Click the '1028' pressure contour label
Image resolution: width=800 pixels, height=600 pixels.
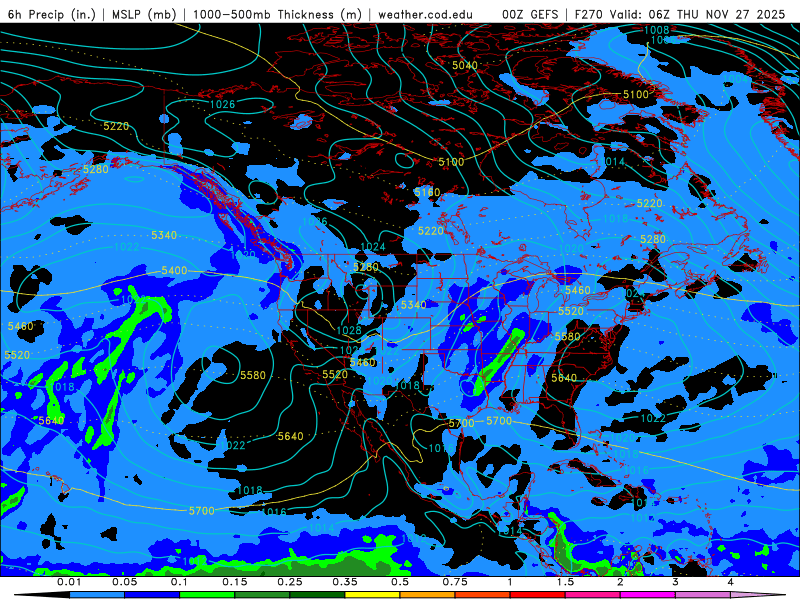pyautogui.click(x=349, y=330)
